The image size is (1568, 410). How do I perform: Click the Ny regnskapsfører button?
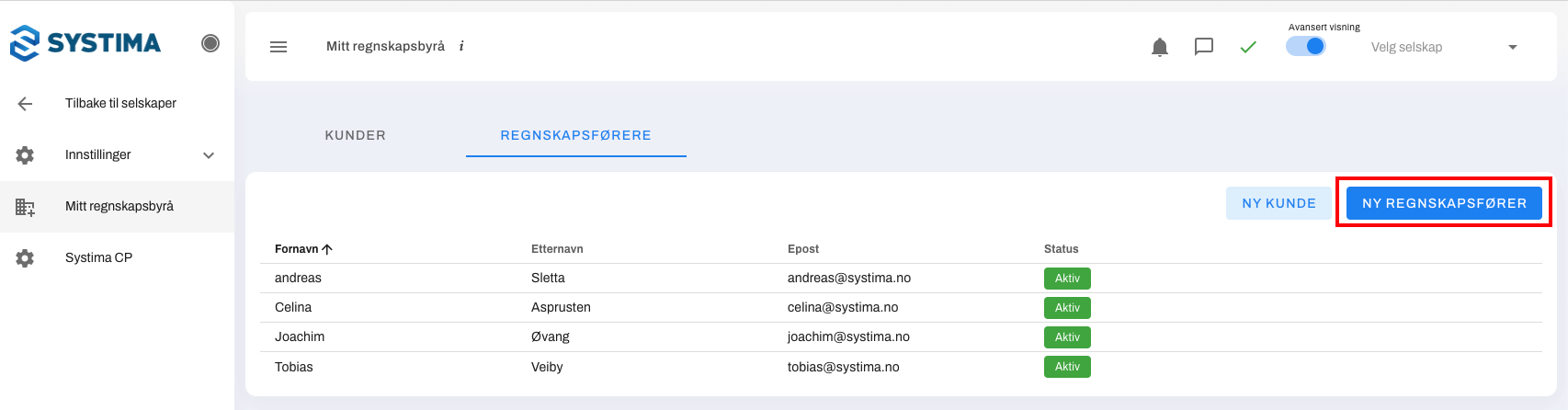coord(1444,203)
